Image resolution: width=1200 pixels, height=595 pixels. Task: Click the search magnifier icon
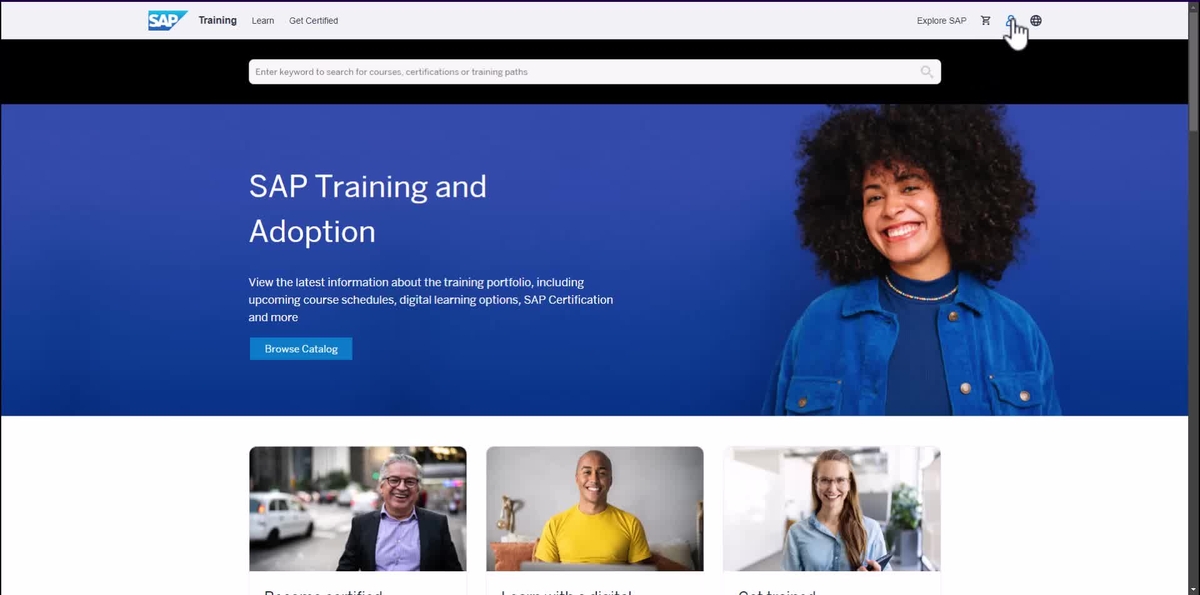[x=927, y=72]
